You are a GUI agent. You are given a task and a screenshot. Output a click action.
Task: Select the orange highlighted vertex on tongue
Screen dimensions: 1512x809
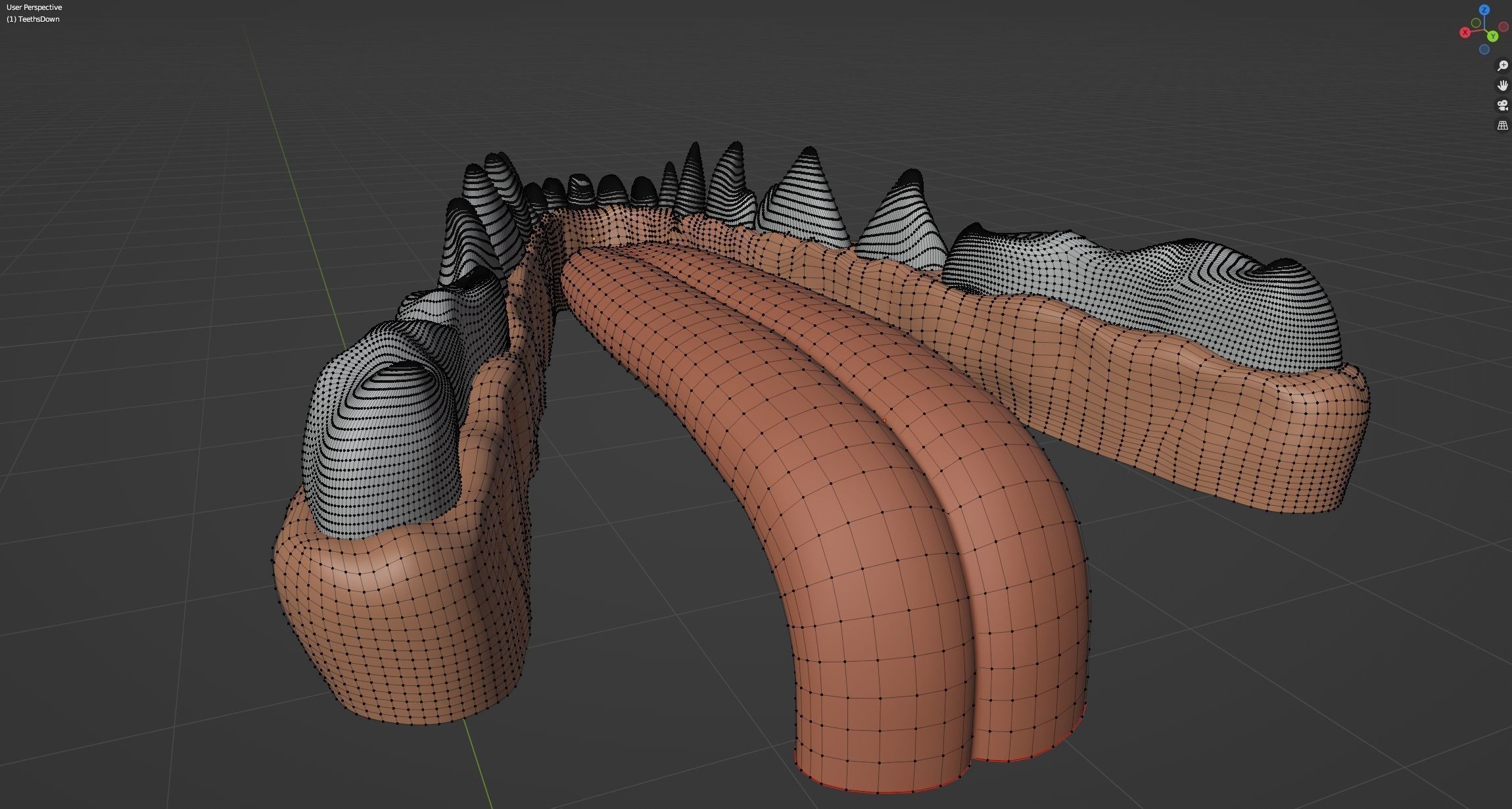884,421
